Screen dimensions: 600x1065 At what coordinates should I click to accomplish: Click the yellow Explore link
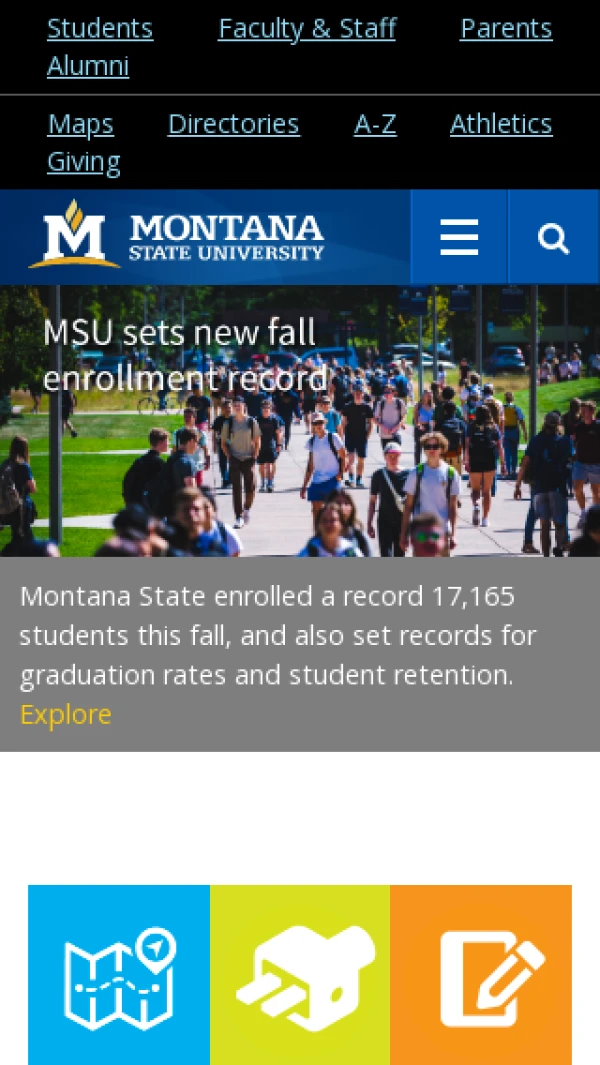click(x=66, y=714)
